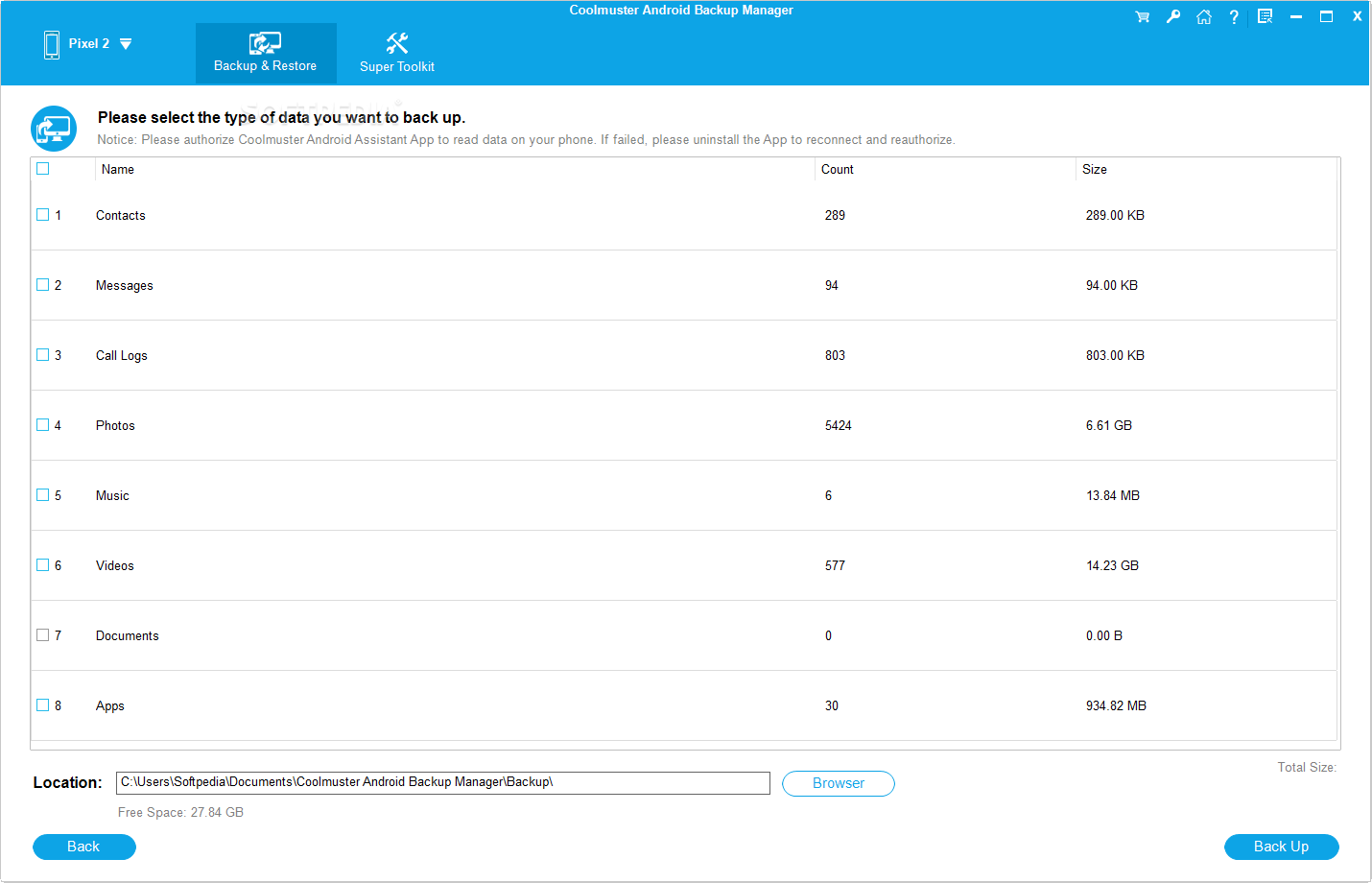Click the Call Logs count 803
This screenshot has height=883, width=1372.
coord(835,356)
